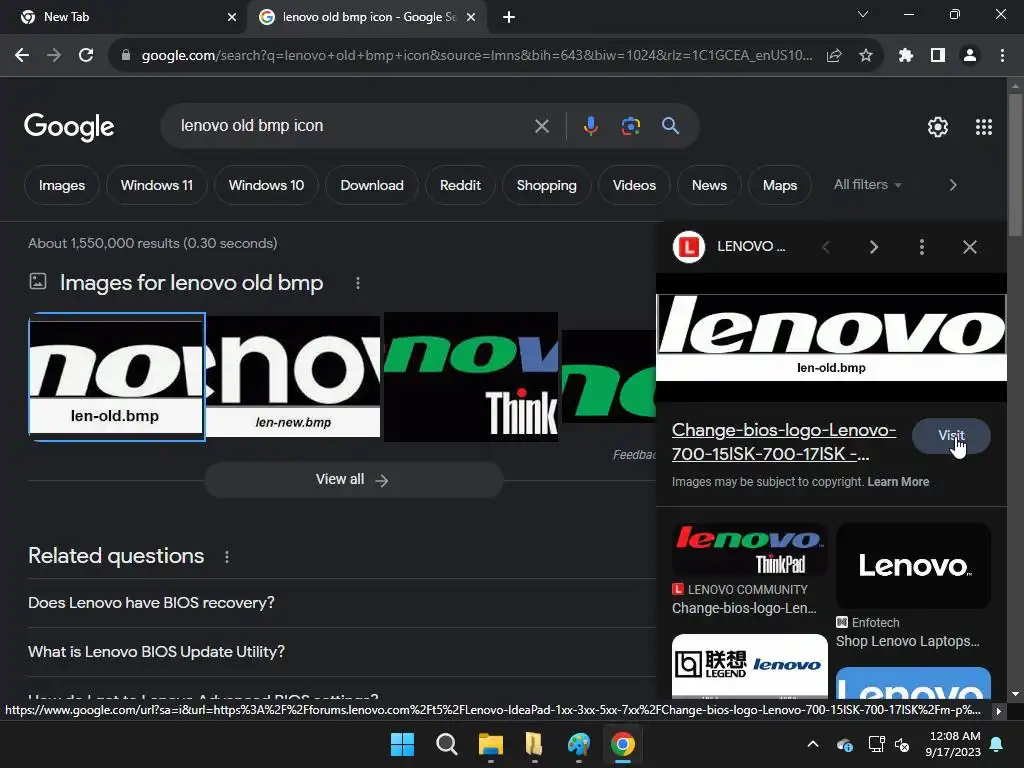1024x768 pixels.
Task: Open options for Images for lenovo section
Action: (x=357, y=283)
